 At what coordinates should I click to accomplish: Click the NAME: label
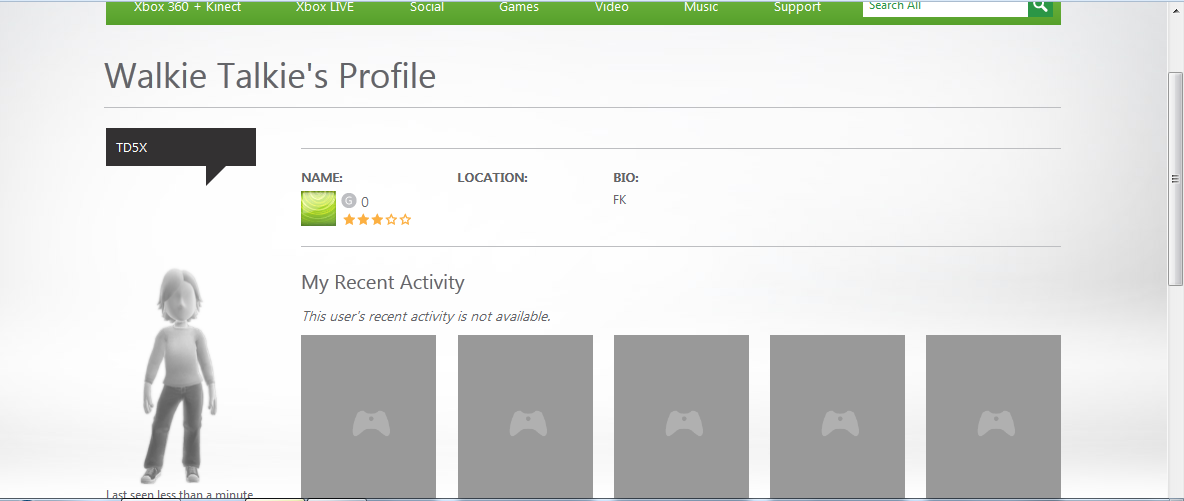(x=322, y=178)
